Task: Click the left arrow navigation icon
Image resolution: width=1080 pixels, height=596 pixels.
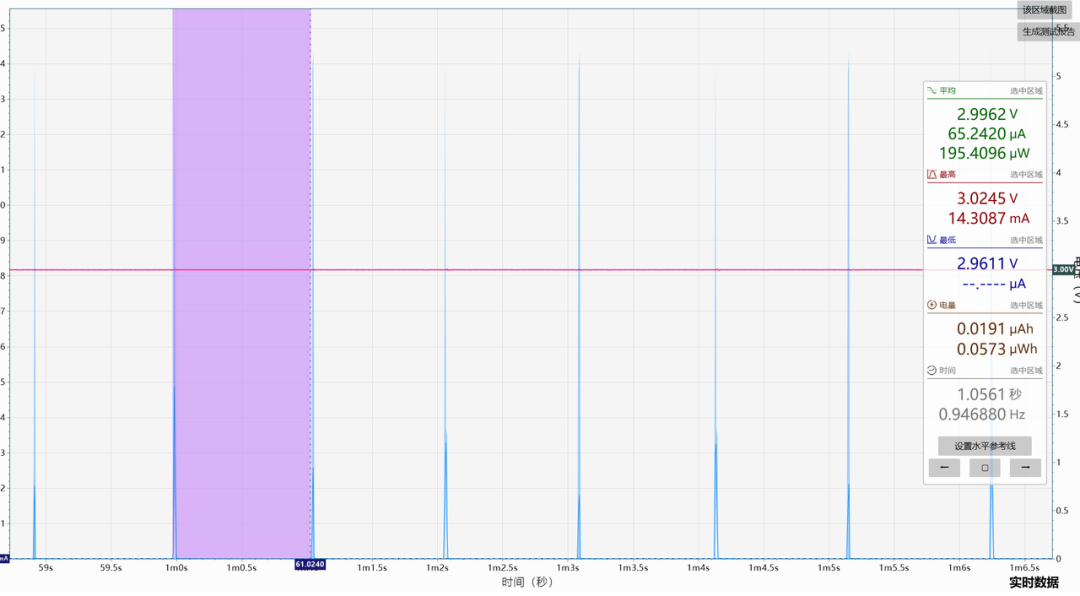Action: click(944, 467)
